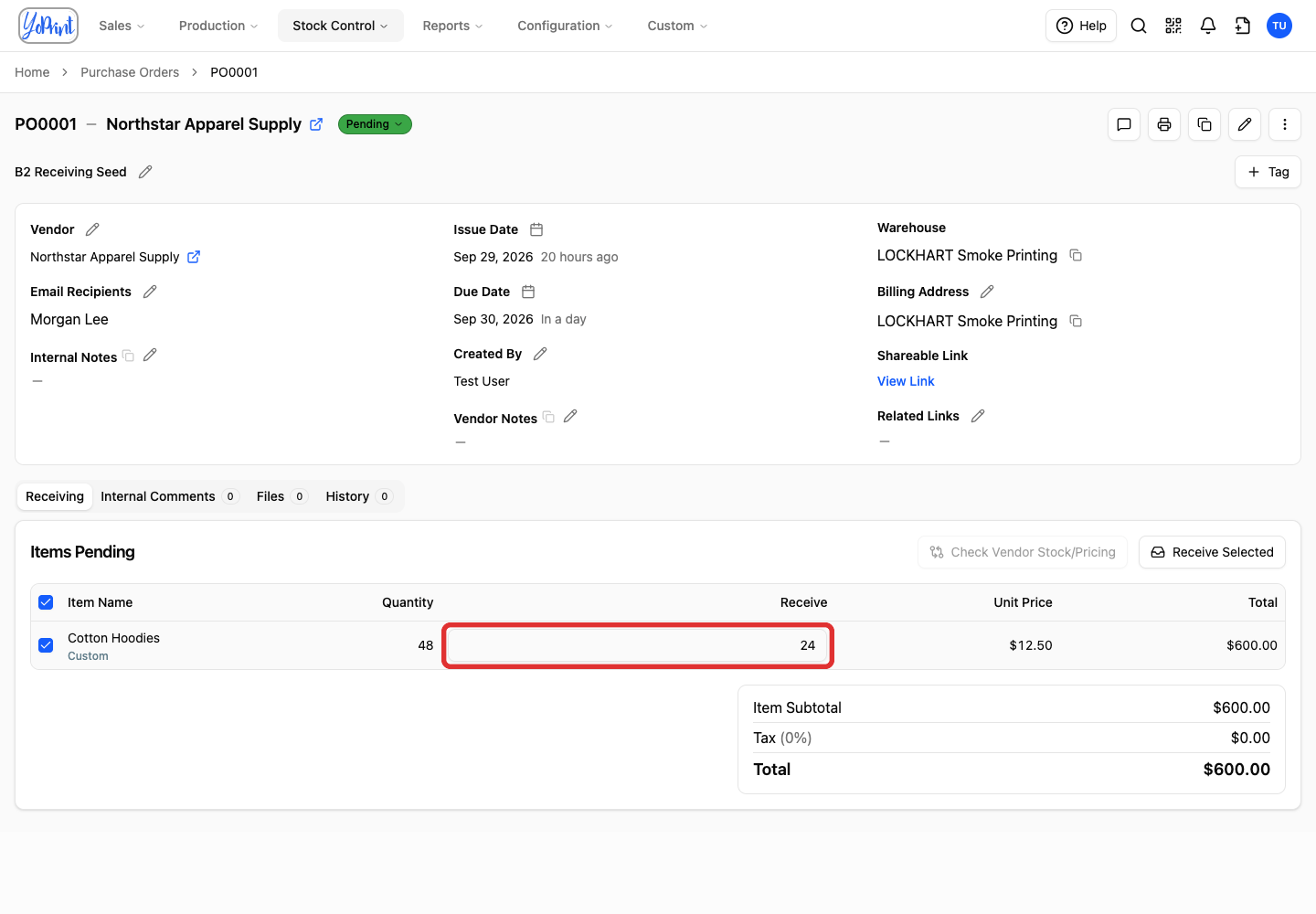
Task: Go to Purchase Orders breadcrumb
Action: pyautogui.click(x=130, y=72)
